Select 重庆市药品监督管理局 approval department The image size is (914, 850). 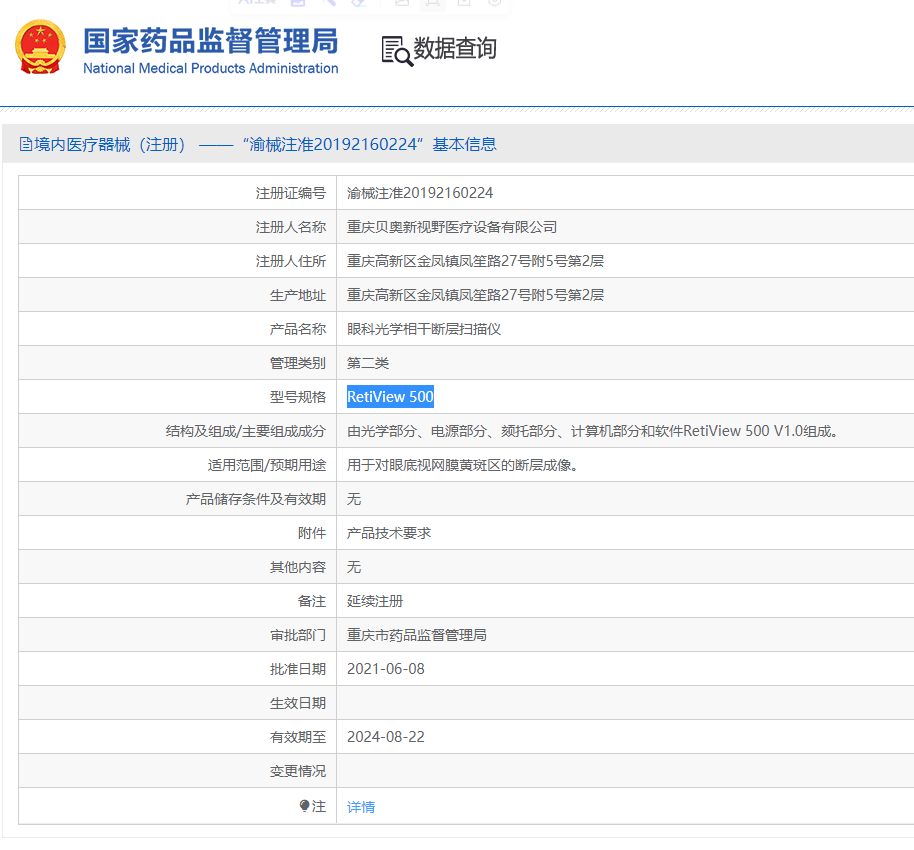click(417, 635)
